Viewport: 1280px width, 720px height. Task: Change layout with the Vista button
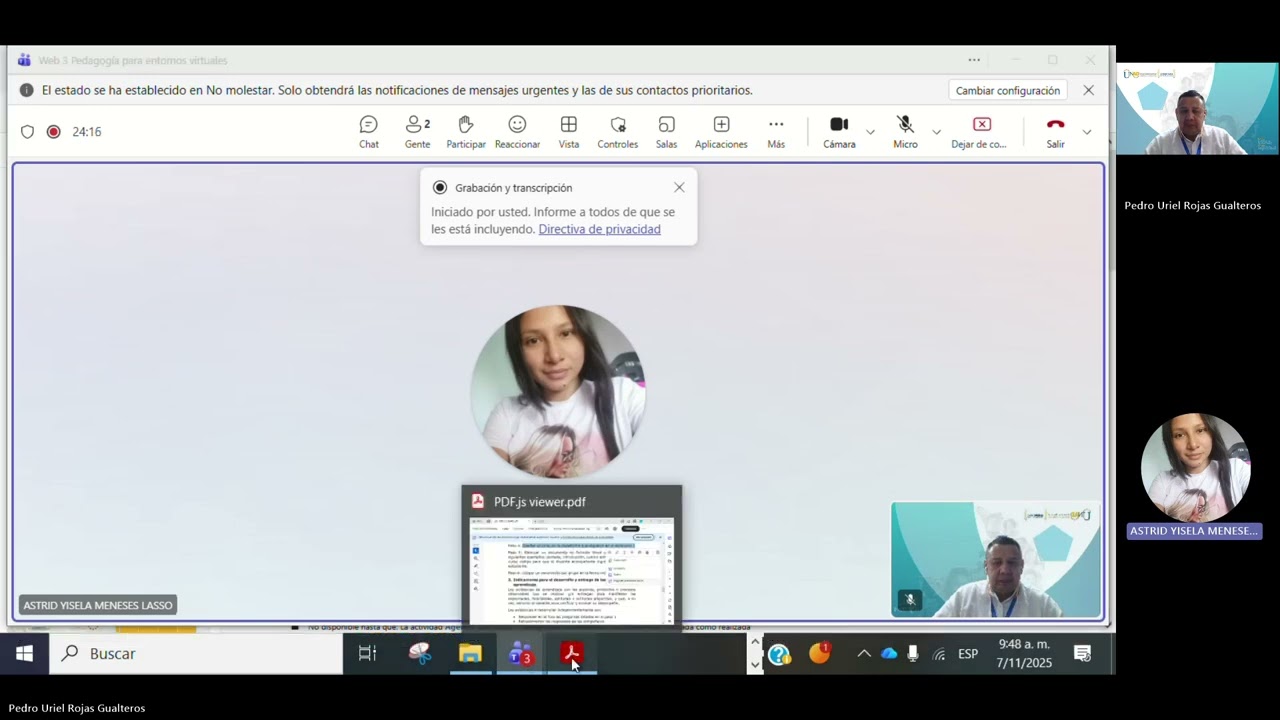point(569,132)
